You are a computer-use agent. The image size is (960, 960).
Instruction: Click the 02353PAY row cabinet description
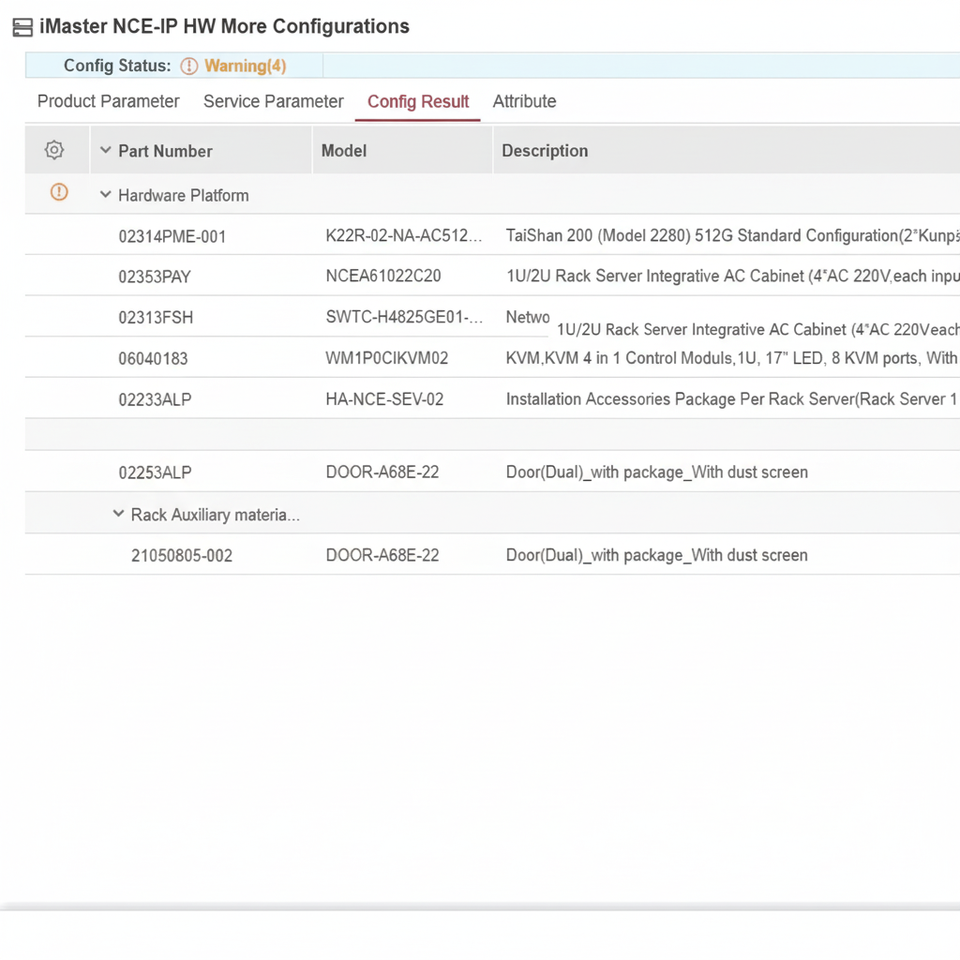[x=732, y=276]
